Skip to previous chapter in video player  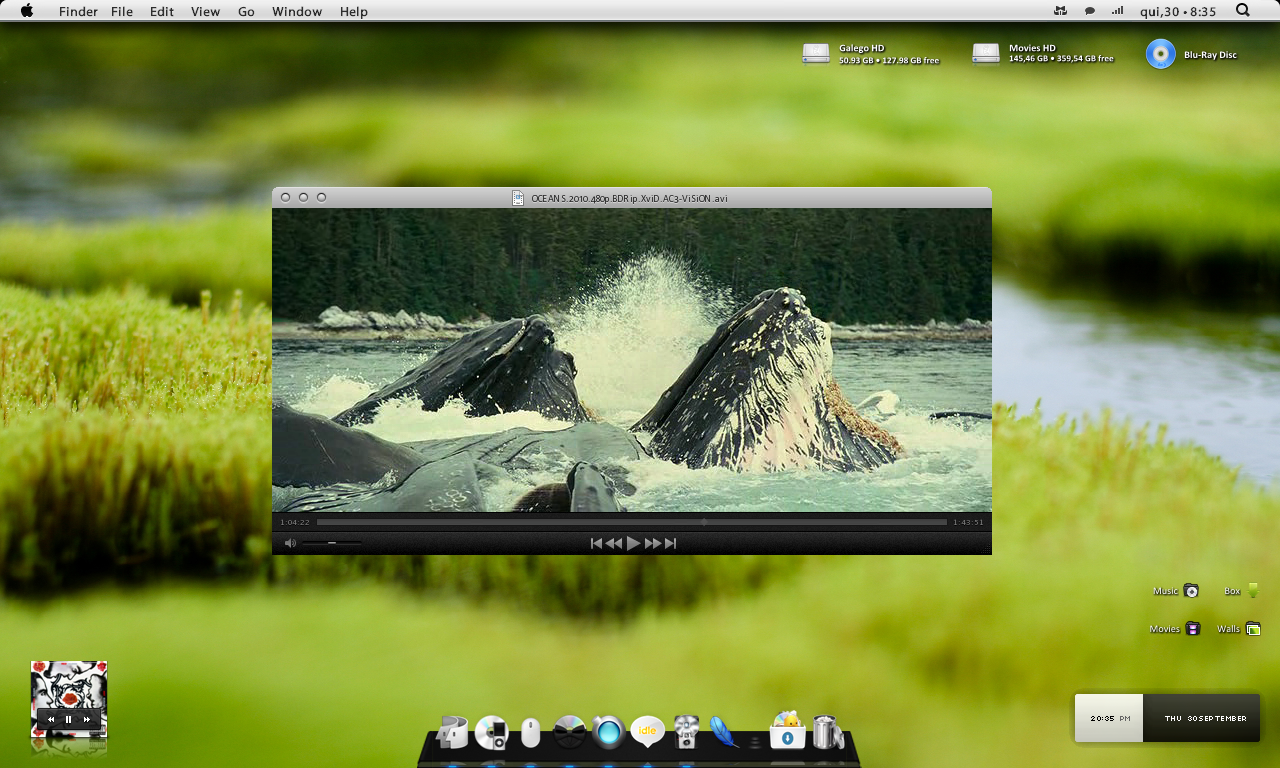[x=596, y=543]
